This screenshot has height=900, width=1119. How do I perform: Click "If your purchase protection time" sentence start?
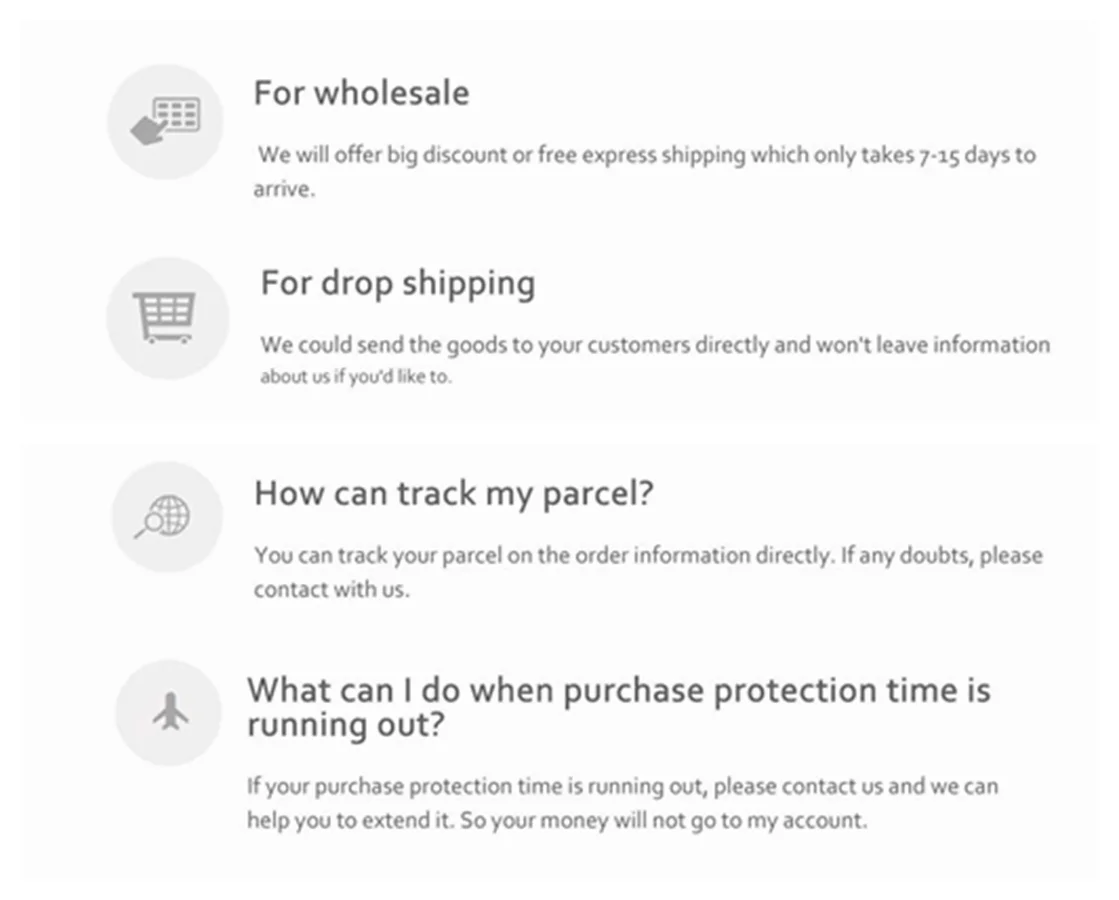click(394, 786)
